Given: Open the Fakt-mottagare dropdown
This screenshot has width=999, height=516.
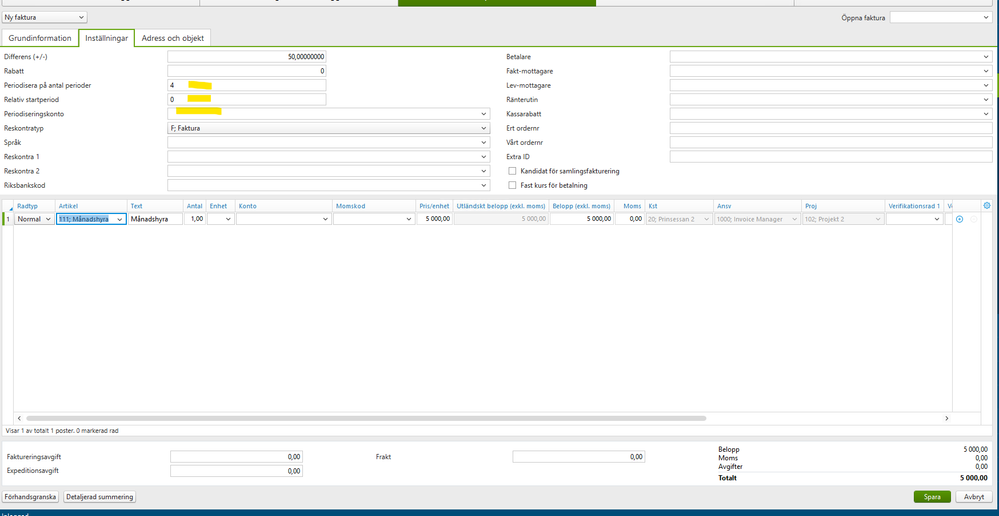Looking at the screenshot, I should [x=831, y=71].
